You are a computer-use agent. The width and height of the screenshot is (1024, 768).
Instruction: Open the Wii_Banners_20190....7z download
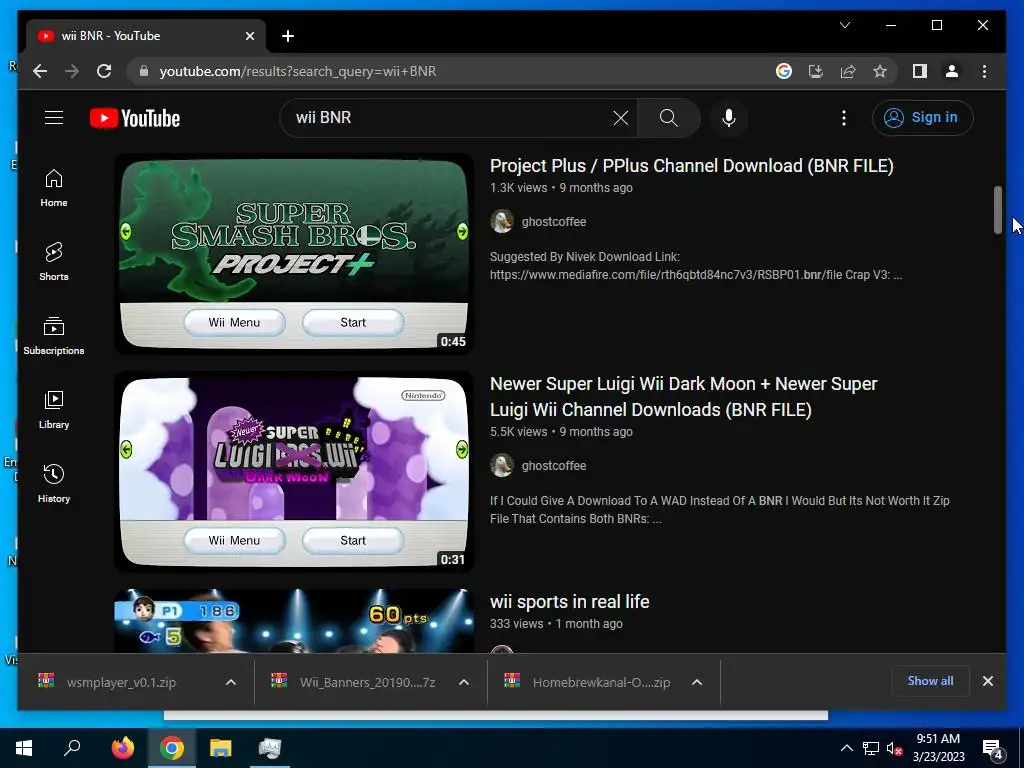(367, 682)
